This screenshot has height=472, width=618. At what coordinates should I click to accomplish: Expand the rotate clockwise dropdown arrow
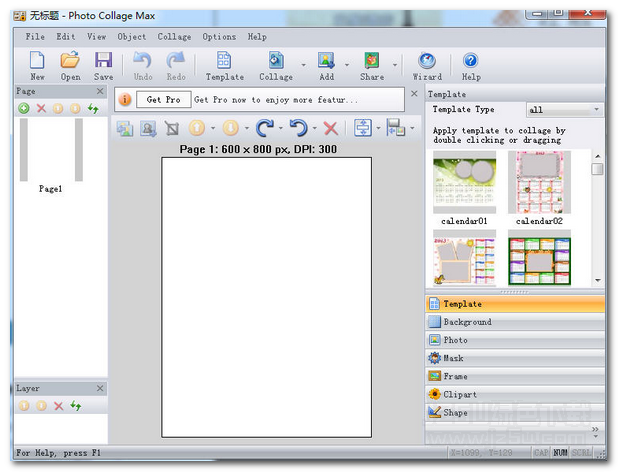[281, 128]
